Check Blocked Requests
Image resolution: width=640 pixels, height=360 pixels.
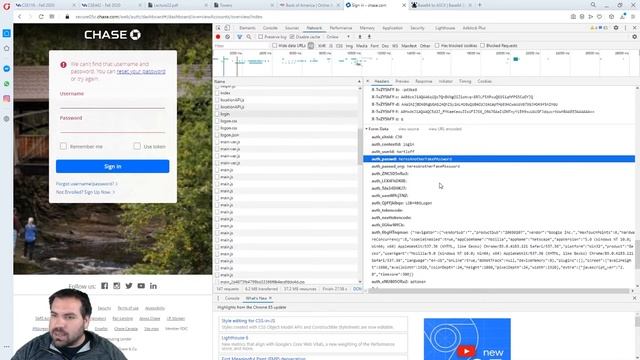point(482,46)
